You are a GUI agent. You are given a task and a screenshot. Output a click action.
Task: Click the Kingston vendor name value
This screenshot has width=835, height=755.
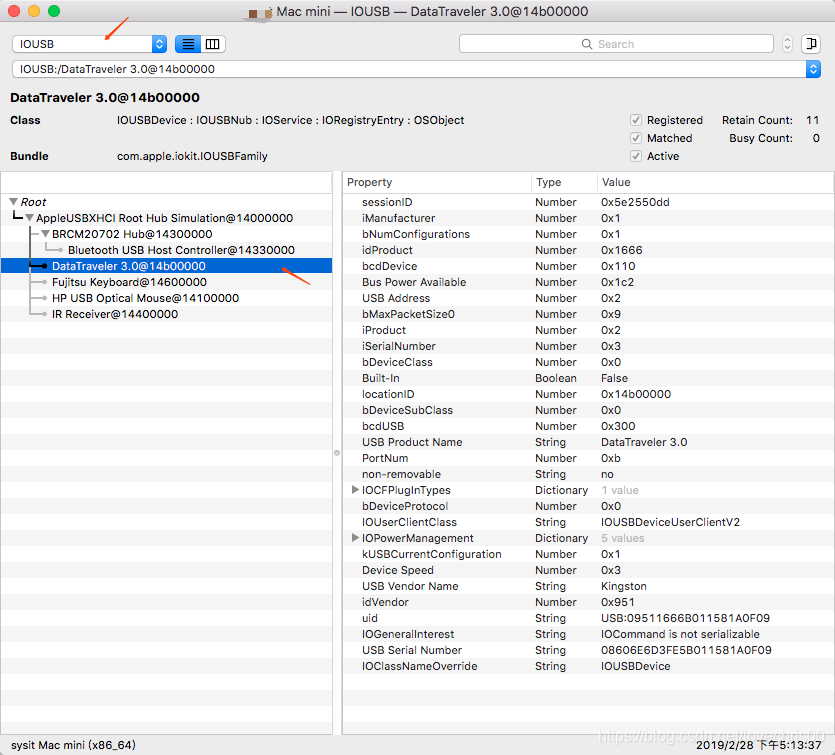point(624,586)
